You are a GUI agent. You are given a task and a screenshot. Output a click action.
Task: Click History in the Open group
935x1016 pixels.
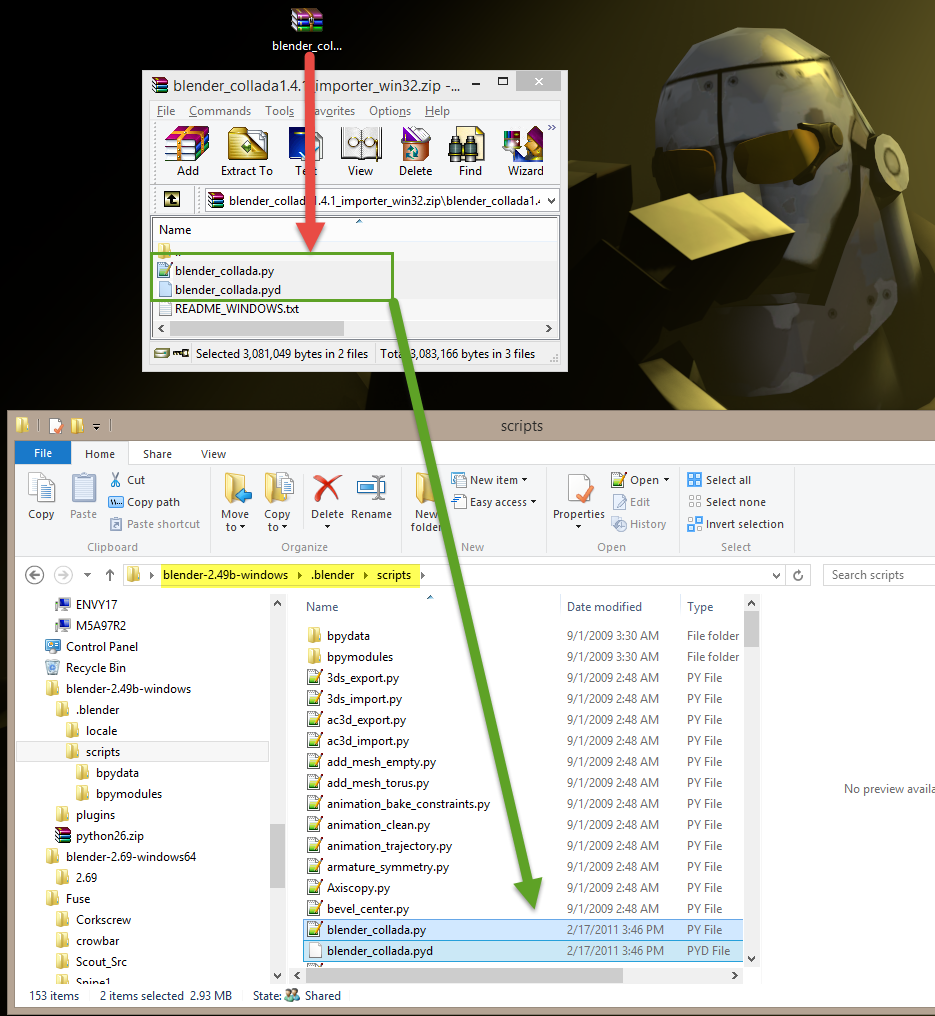640,524
